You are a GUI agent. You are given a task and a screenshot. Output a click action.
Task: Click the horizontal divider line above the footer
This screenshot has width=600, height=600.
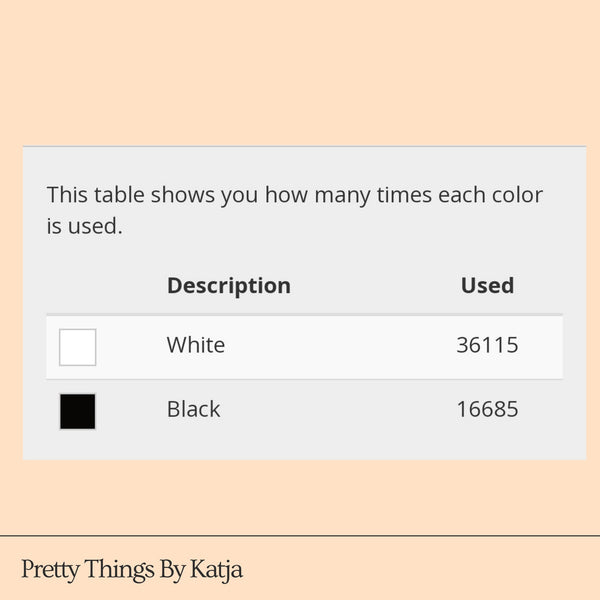pyautogui.click(x=300, y=536)
